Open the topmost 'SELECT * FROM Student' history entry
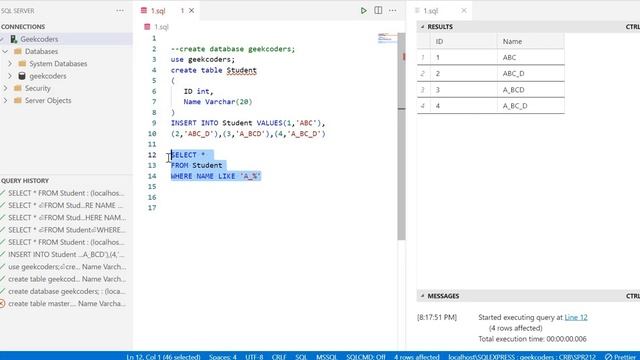640x360 pixels. click(66, 193)
